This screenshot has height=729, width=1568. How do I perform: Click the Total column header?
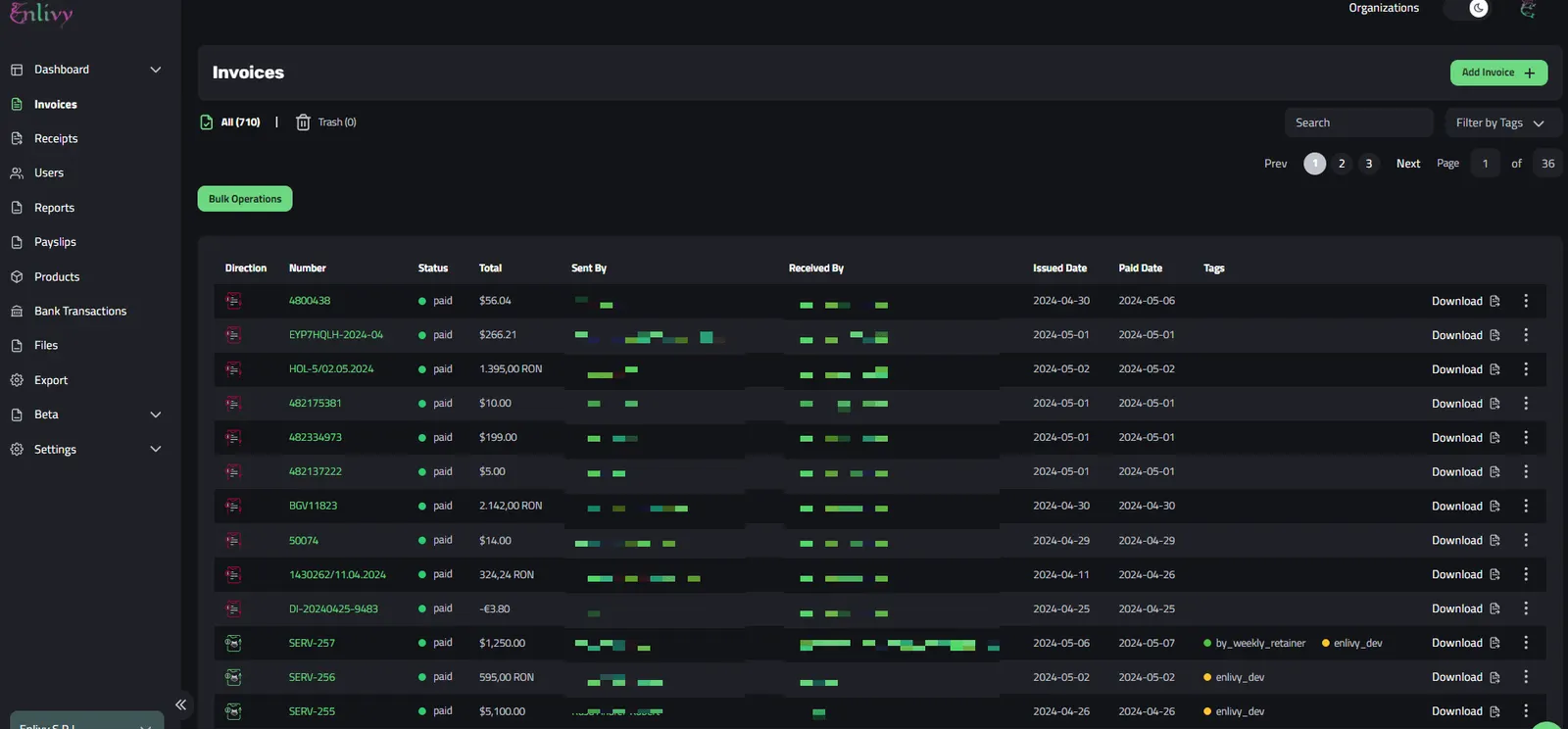[x=490, y=268]
